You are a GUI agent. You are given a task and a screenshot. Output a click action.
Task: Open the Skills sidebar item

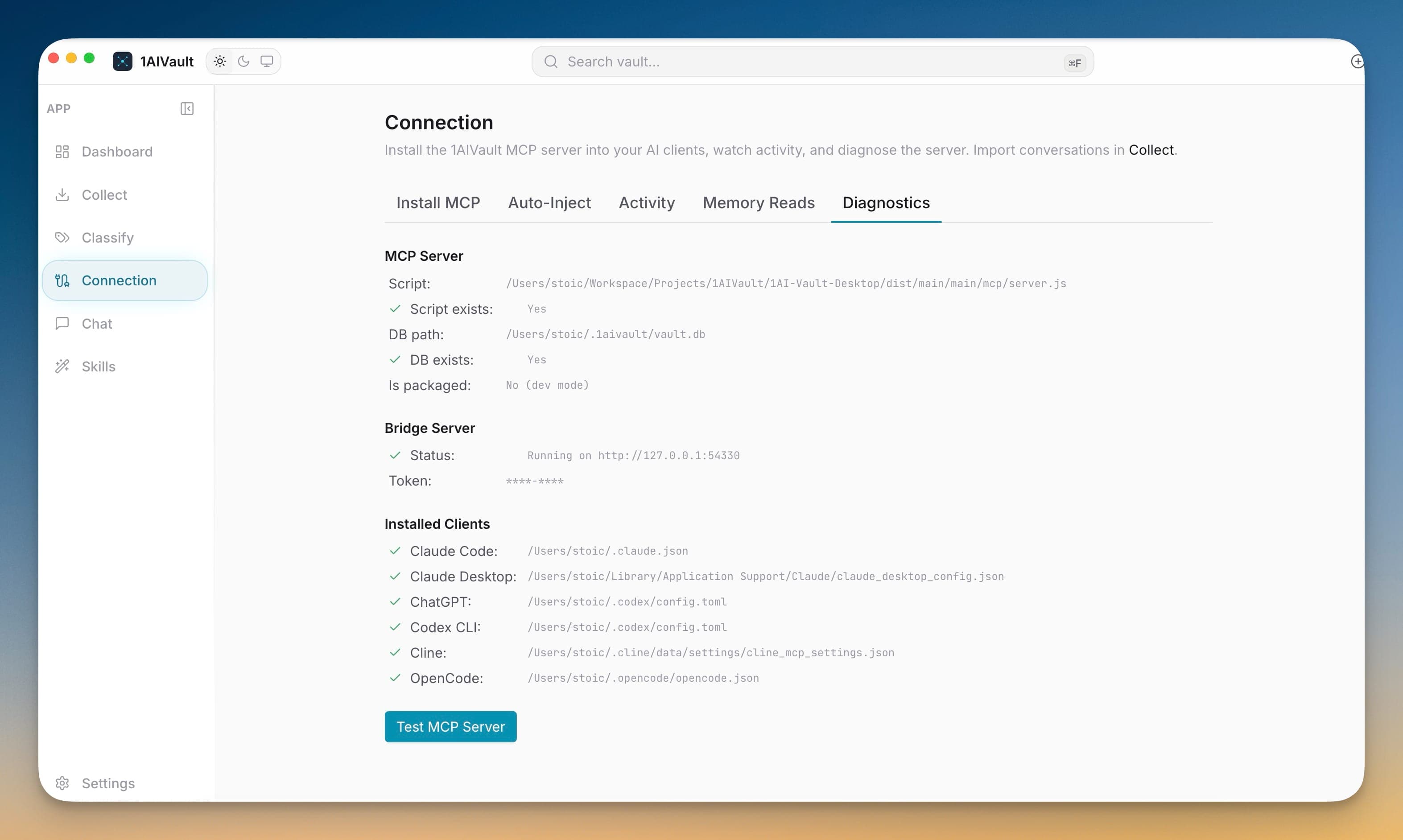124,367
